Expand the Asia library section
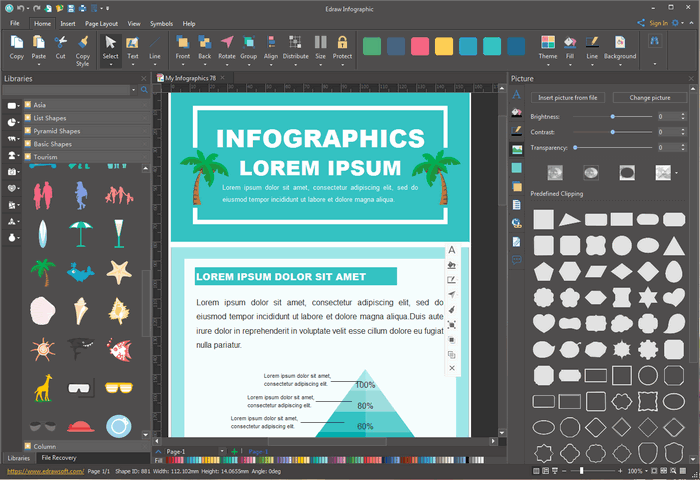 (40, 104)
